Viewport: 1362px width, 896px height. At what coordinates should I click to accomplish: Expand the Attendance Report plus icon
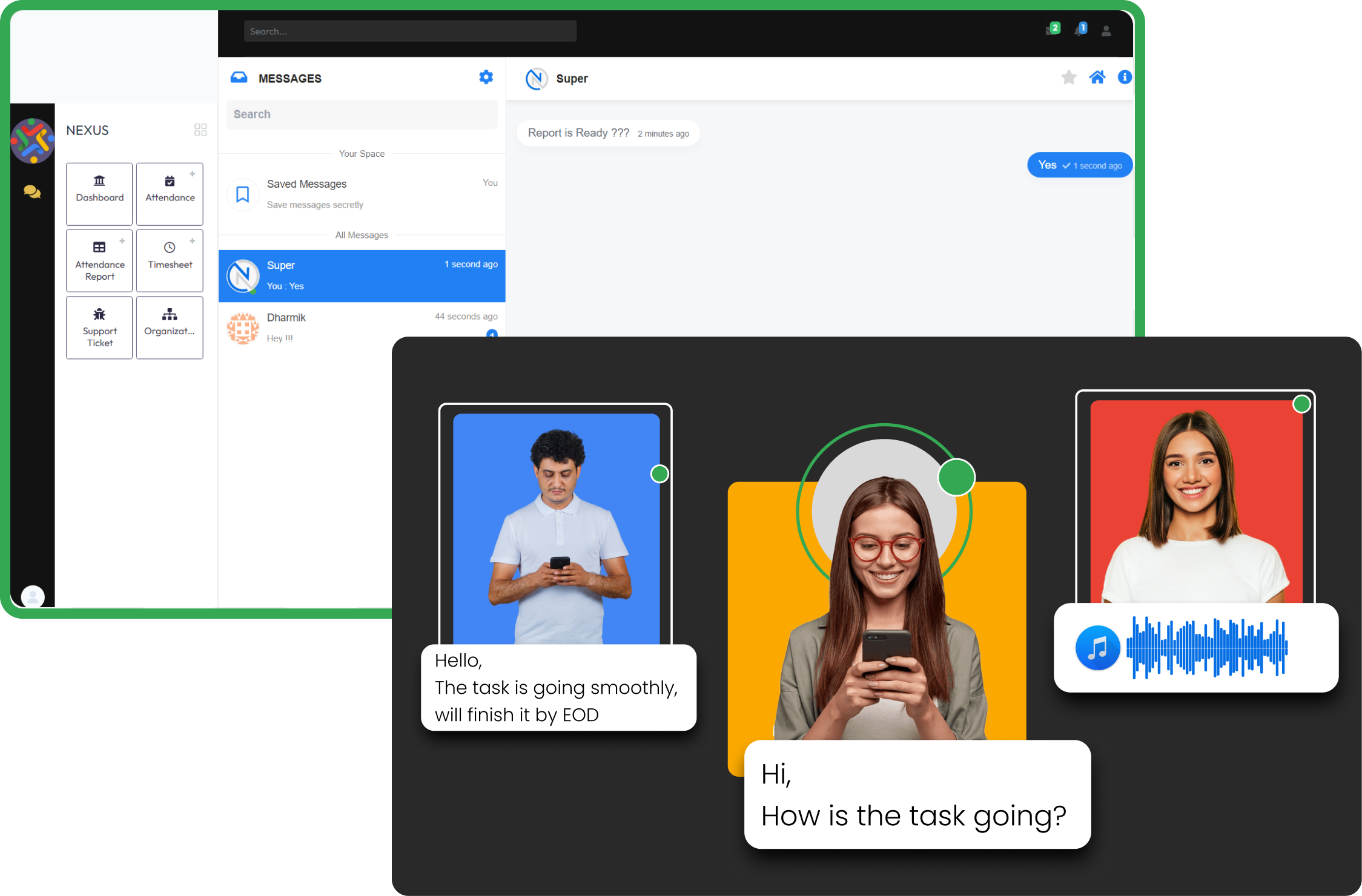[x=122, y=241]
